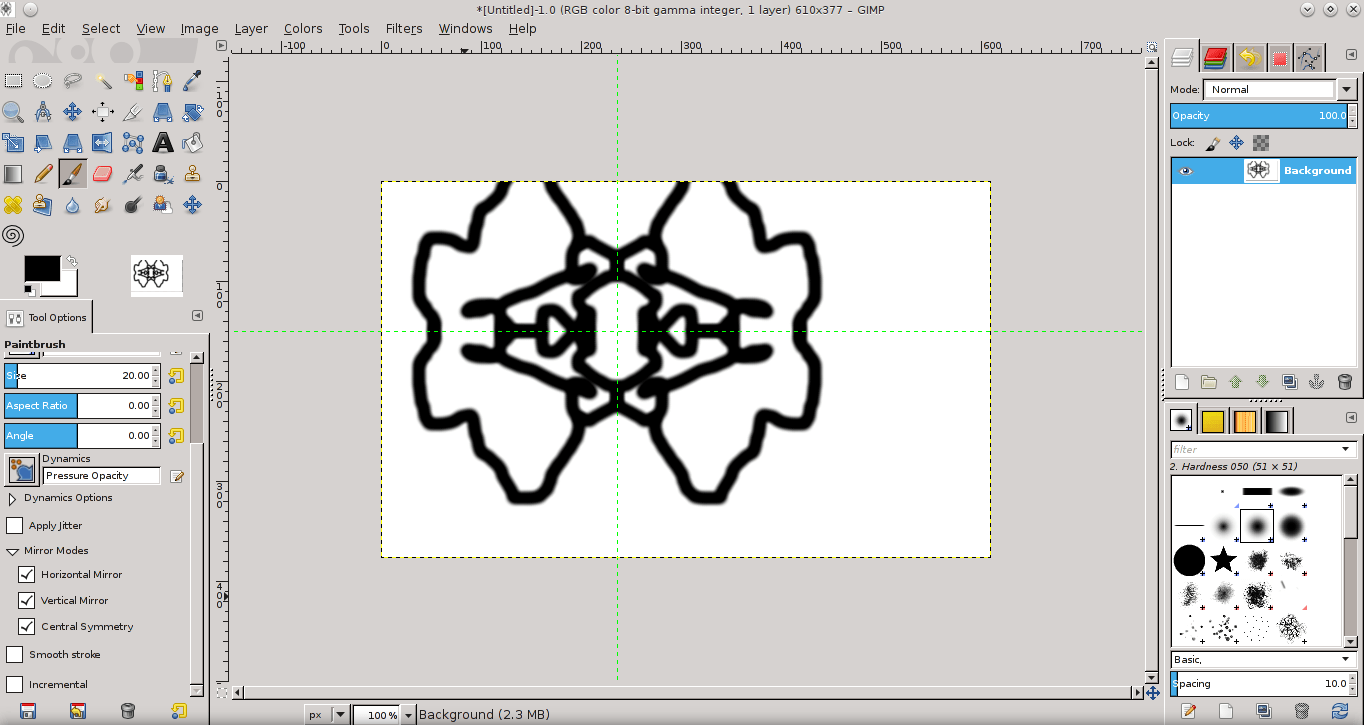Delete the Background layer with trash button
Image resolution: width=1364 pixels, height=725 pixels.
click(1345, 382)
